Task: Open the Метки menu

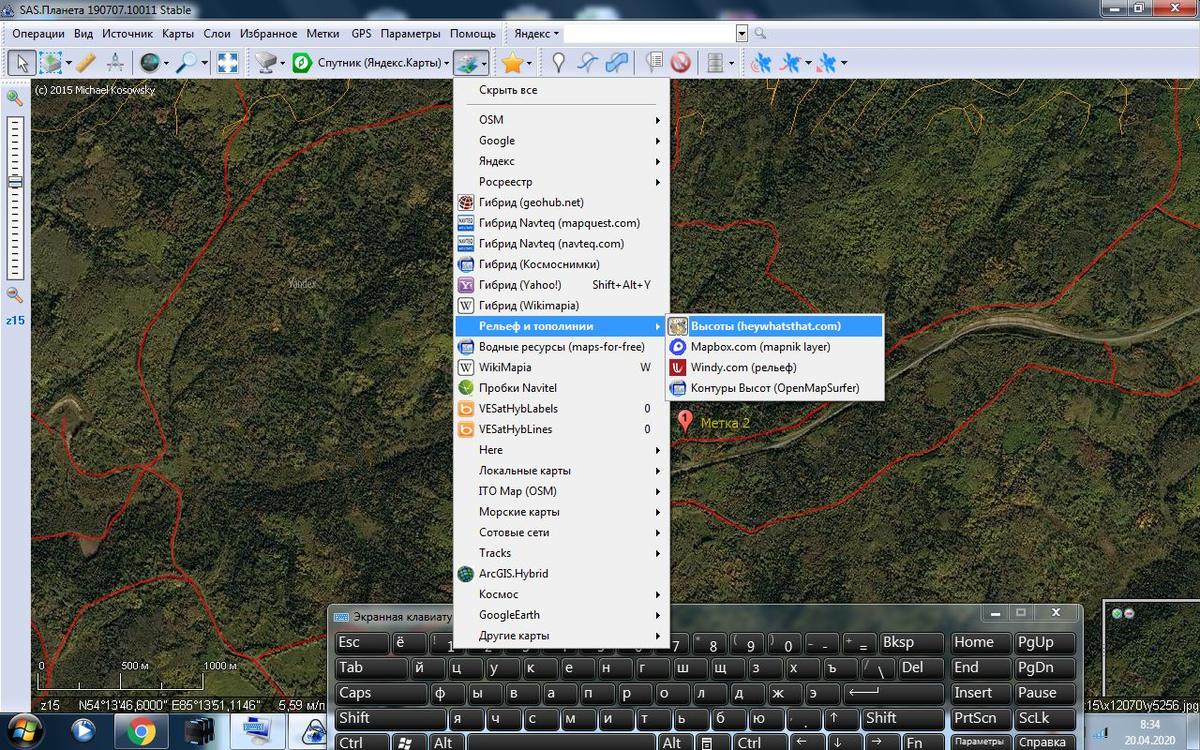Action: coord(323,33)
